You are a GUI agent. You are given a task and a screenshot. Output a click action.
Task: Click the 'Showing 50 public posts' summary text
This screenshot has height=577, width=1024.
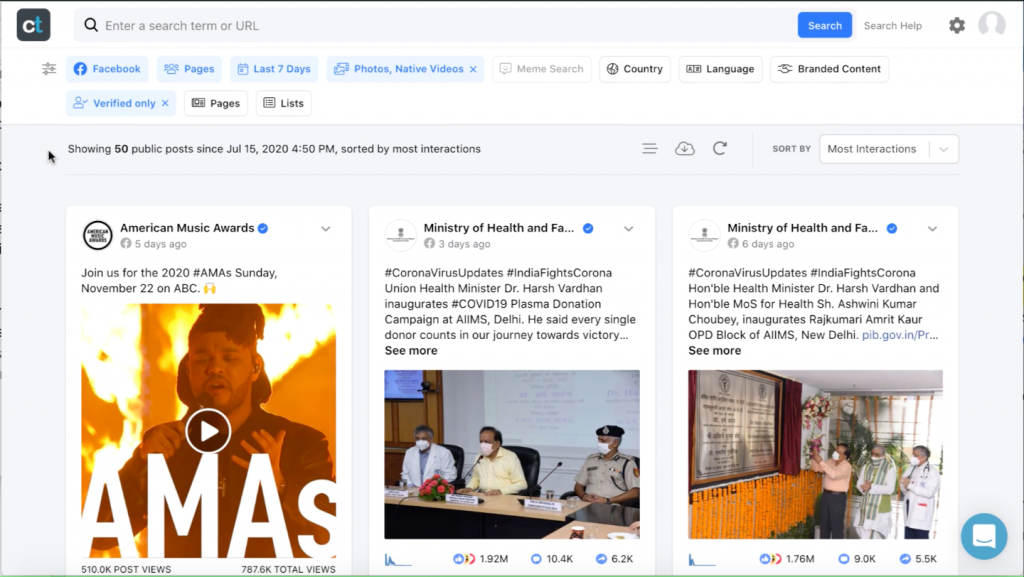(x=274, y=149)
